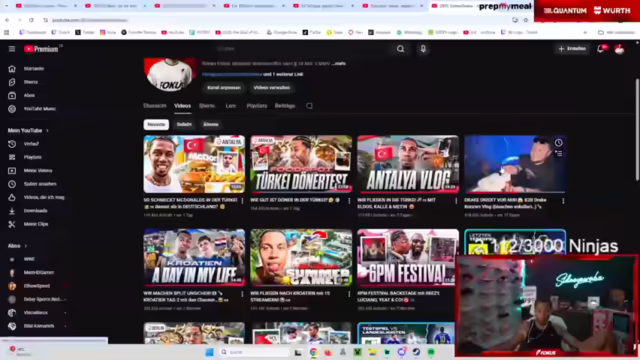Open Abos in the sidebar
640x360 pixels.
[x=29, y=96]
